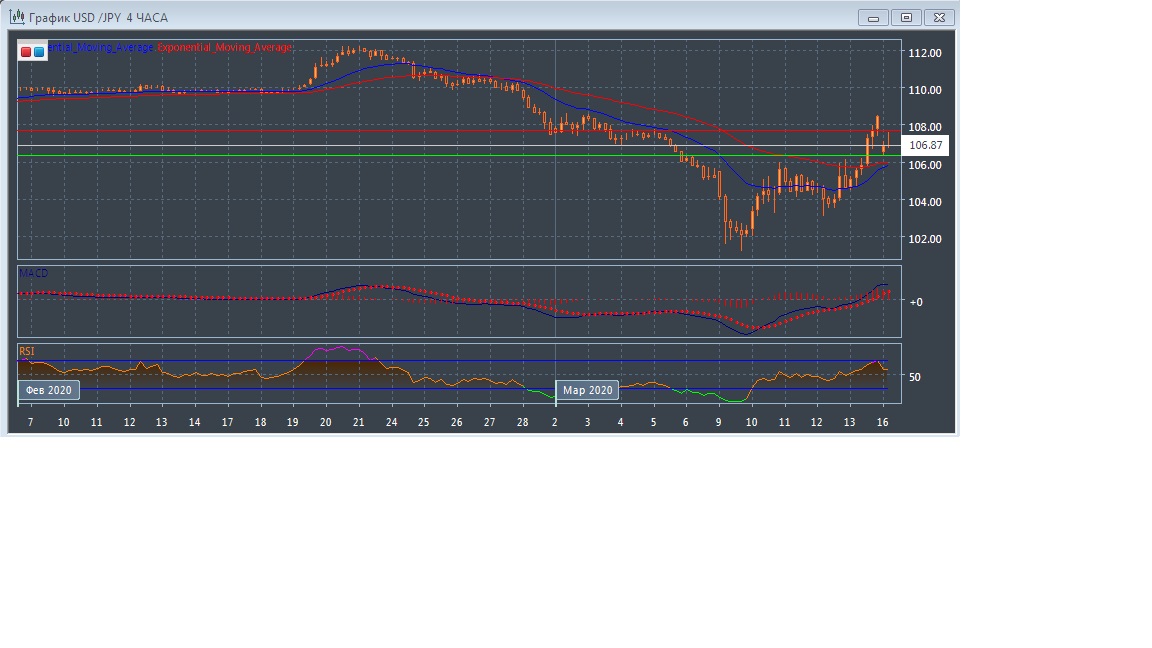This screenshot has height=648, width=1152.
Task: Click date 16 at end of time axis
Action: [882, 423]
